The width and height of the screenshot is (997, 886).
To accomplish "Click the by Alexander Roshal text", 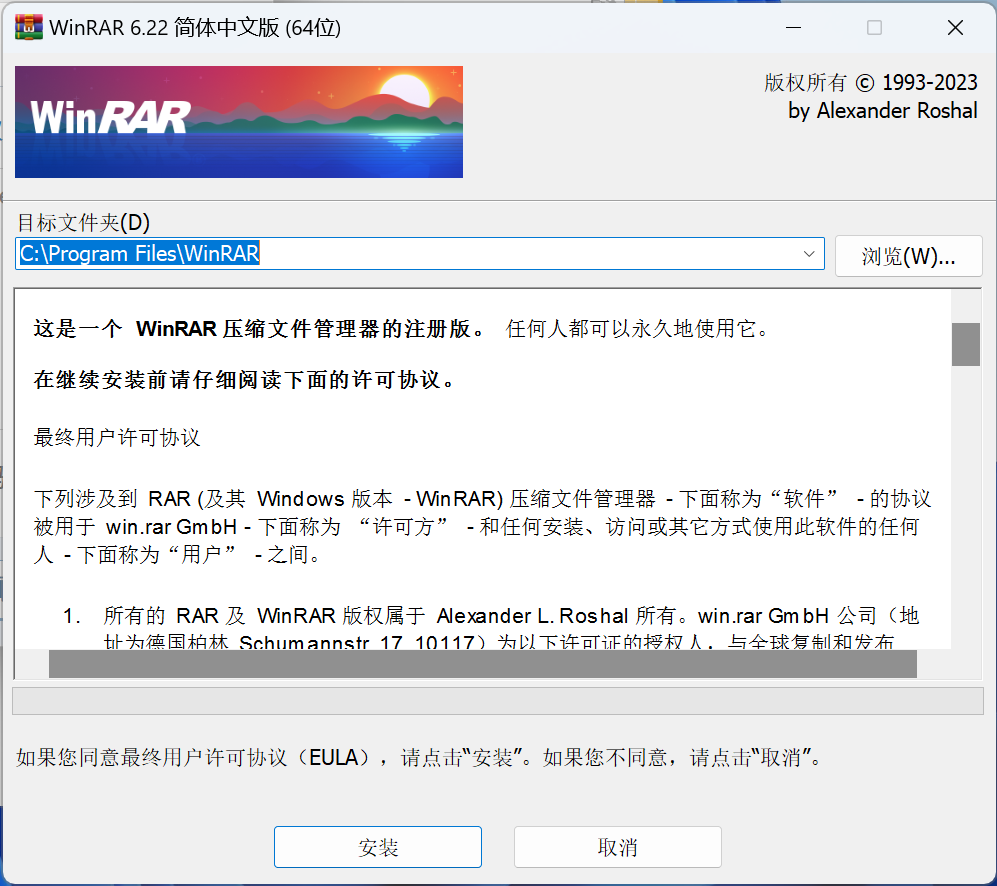I will (883, 111).
